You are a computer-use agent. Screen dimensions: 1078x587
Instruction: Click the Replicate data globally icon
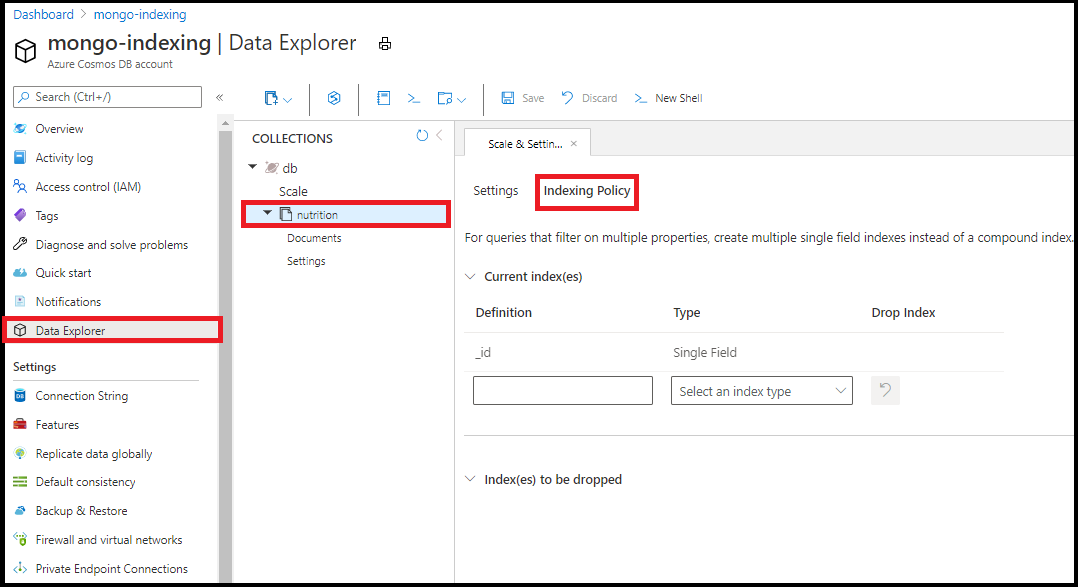pos(18,453)
